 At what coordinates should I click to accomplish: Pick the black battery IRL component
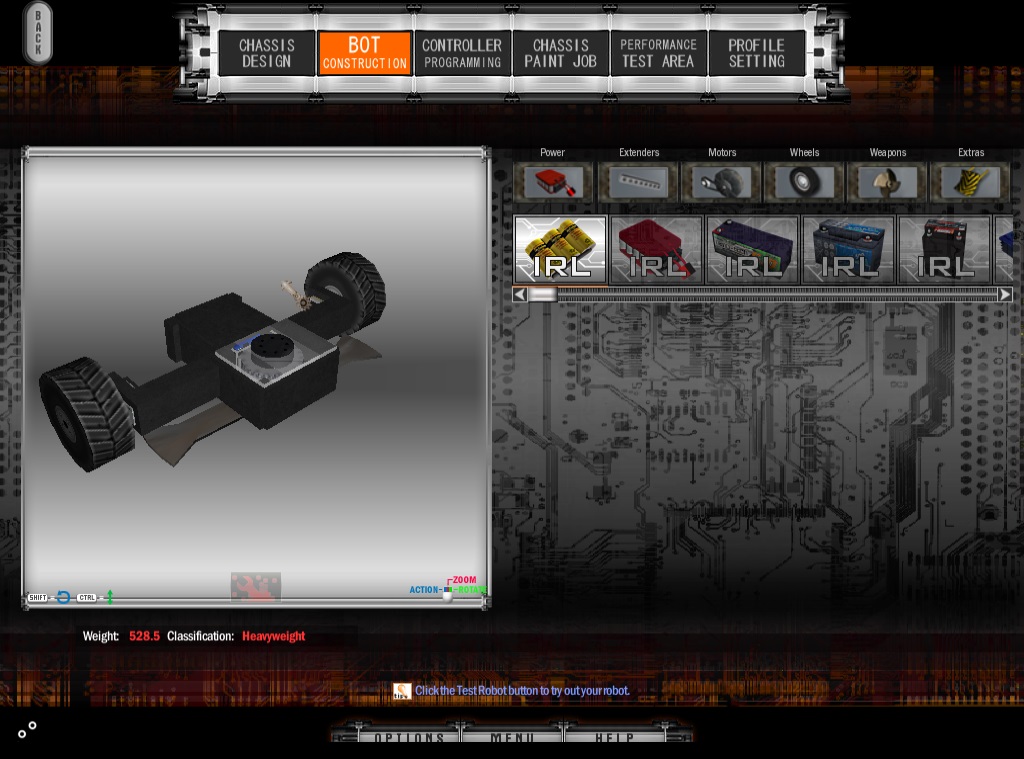(944, 250)
